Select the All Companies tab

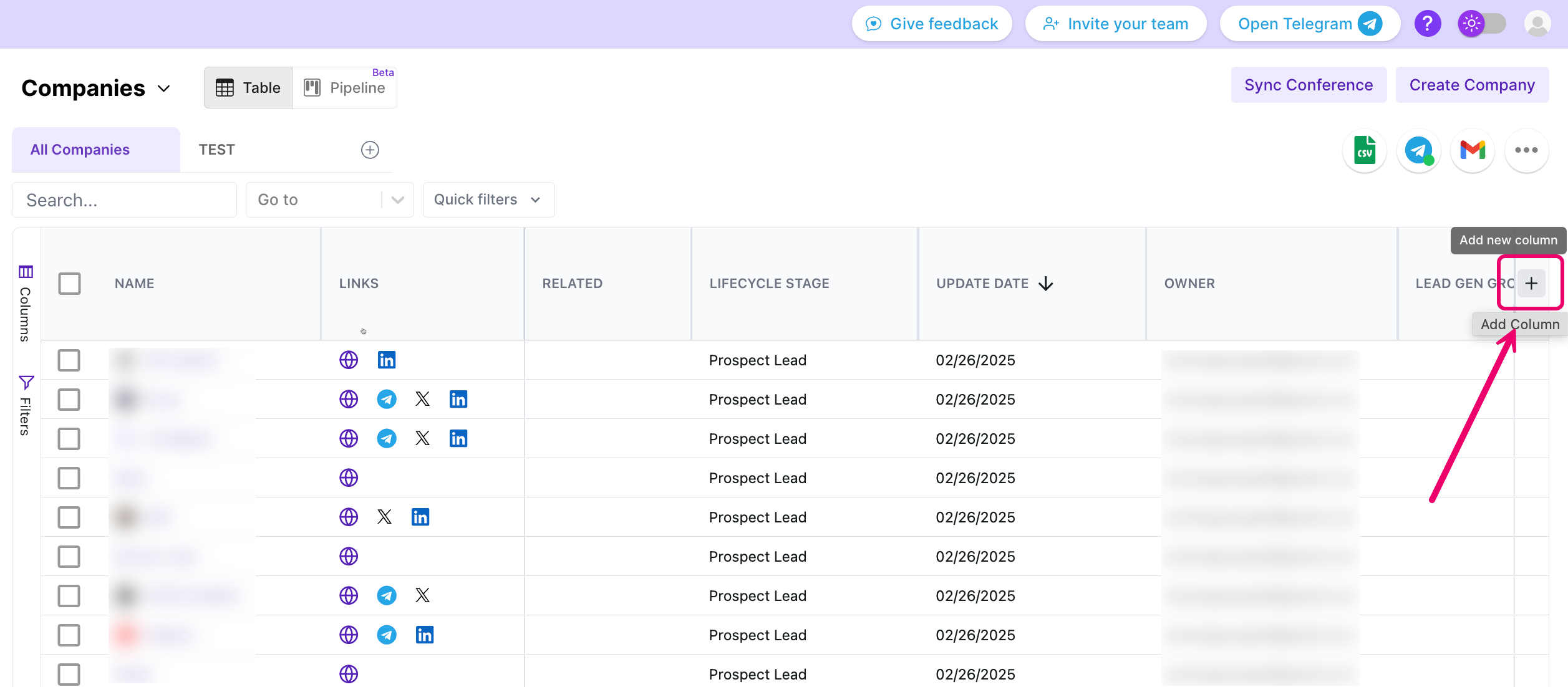[x=96, y=150]
